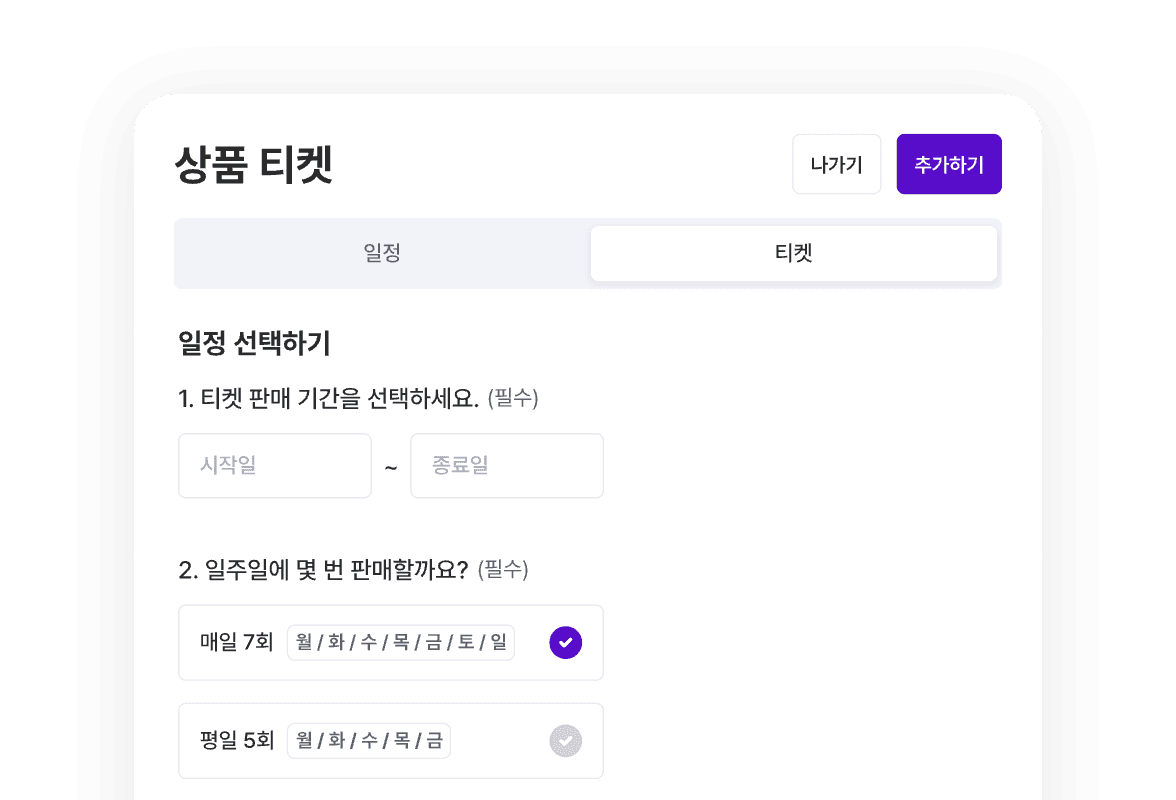The height and width of the screenshot is (800, 1176).
Task: Click the 월/화/수/목/금/토/일 day chip
Action: (x=400, y=642)
